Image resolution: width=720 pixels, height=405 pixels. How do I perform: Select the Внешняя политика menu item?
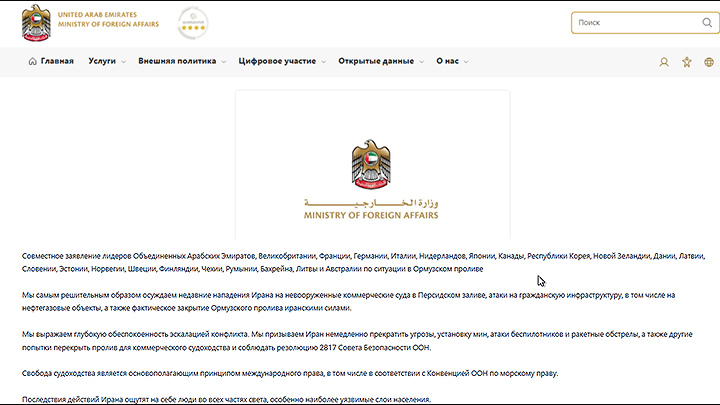177,61
